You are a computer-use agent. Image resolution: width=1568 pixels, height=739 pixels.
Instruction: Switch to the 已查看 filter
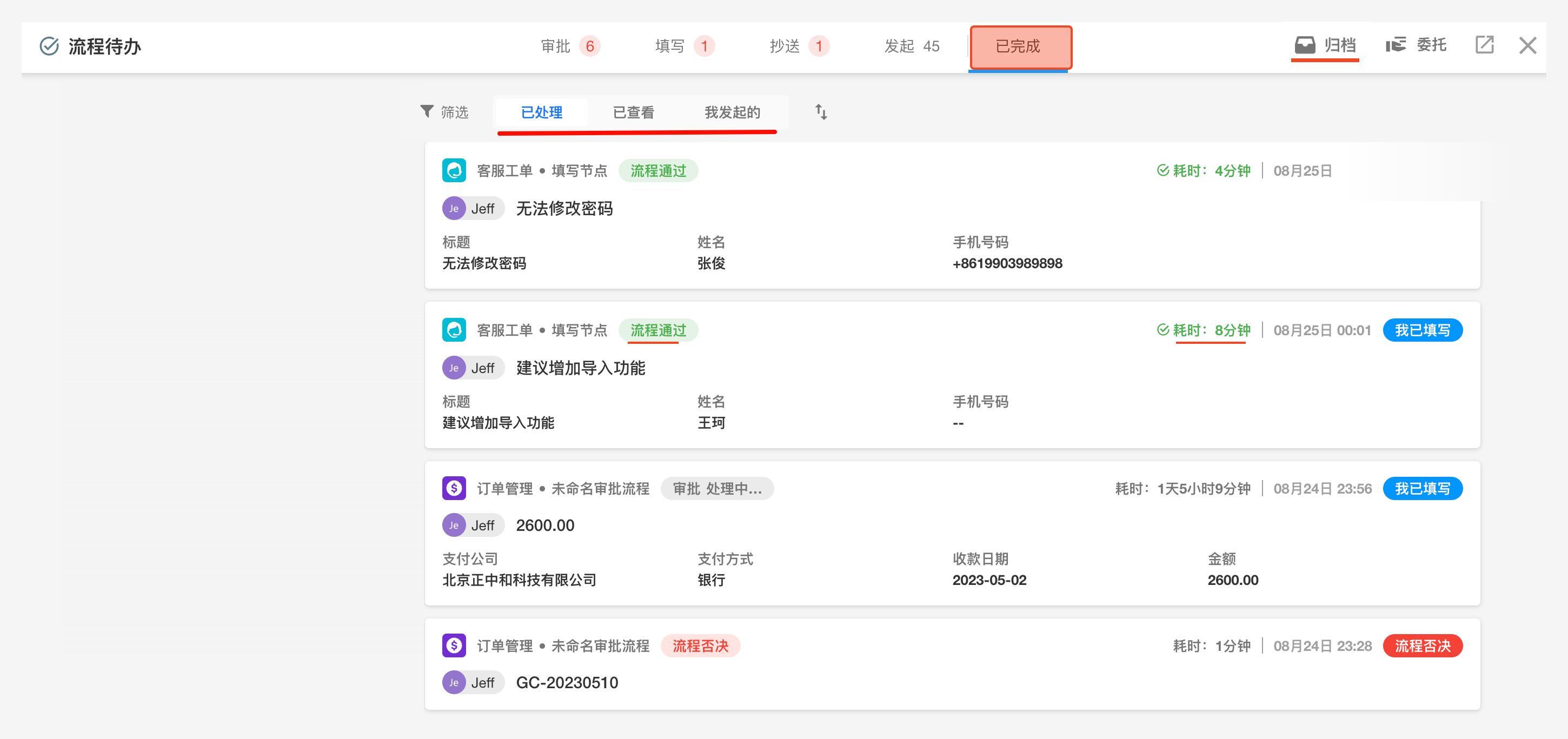633,112
